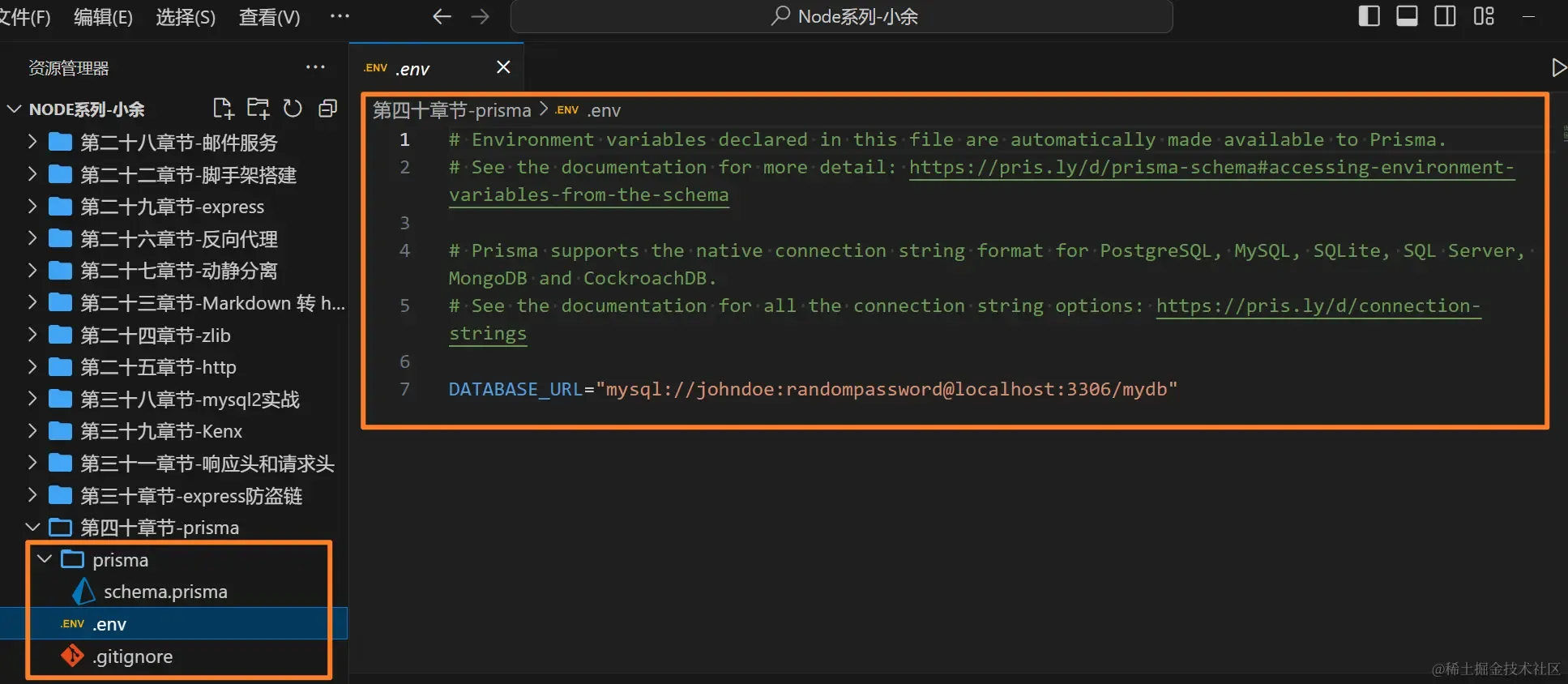Open the prisma-schema documentation link

[1211, 167]
